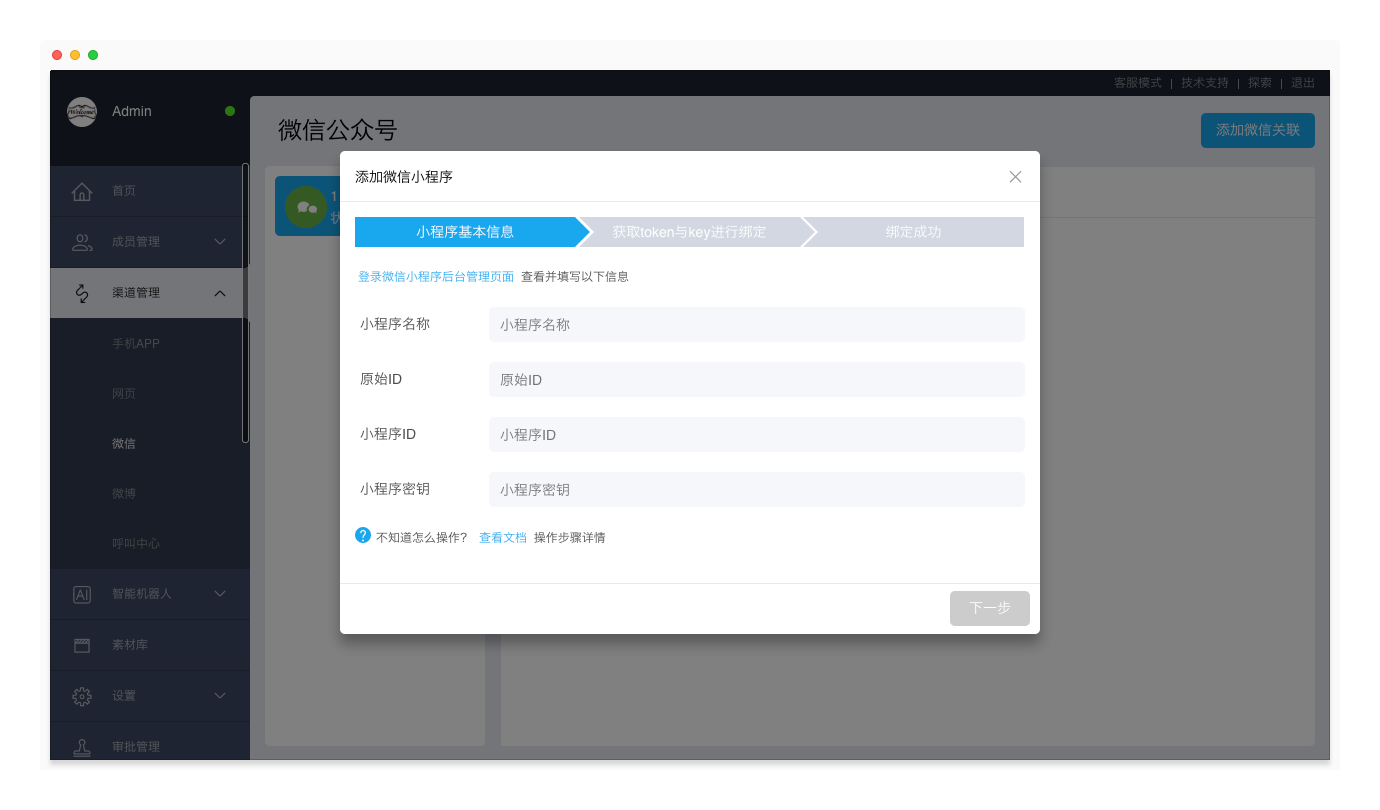Click the Admin profile avatar
The width and height of the screenshot is (1380, 810).
point(82,111)
